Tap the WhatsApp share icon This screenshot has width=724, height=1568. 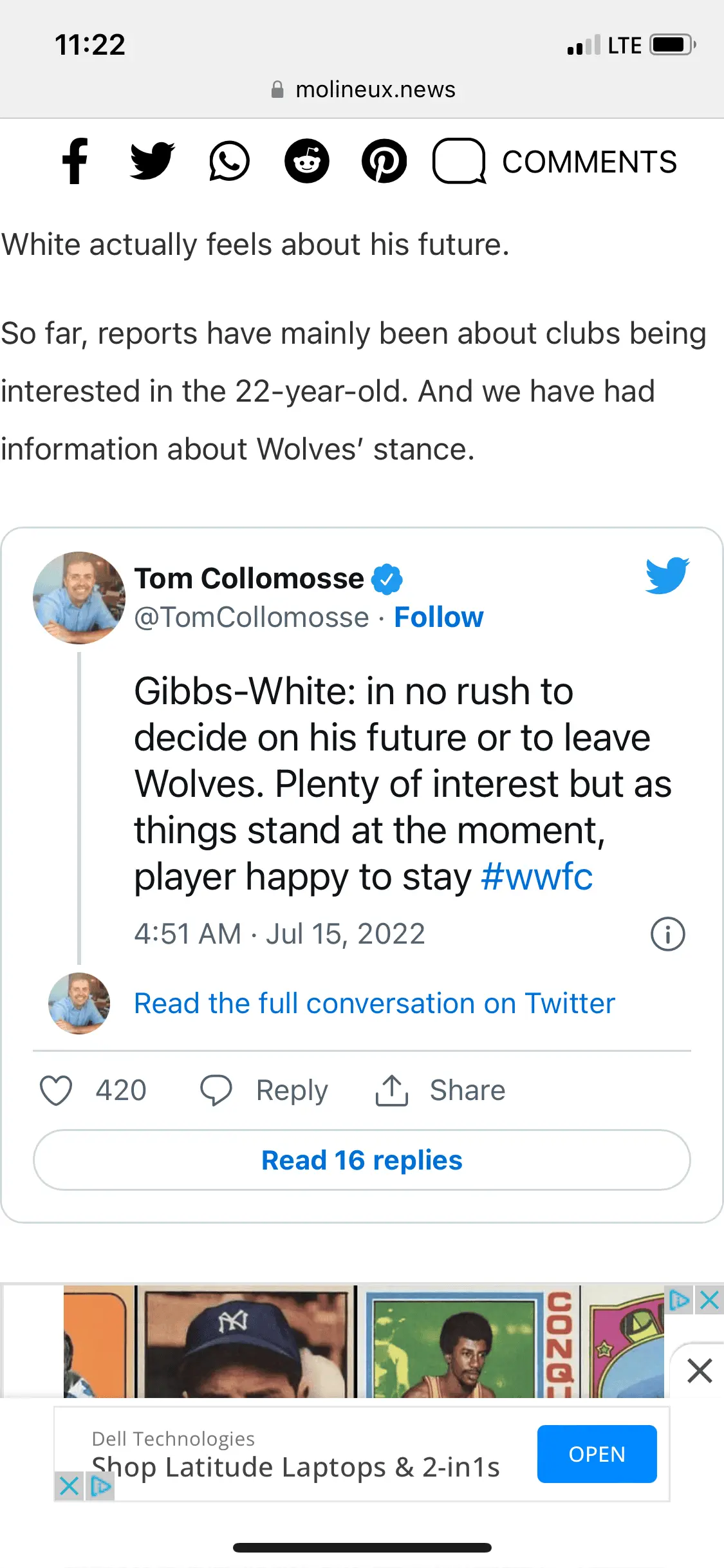coord(229,161)
